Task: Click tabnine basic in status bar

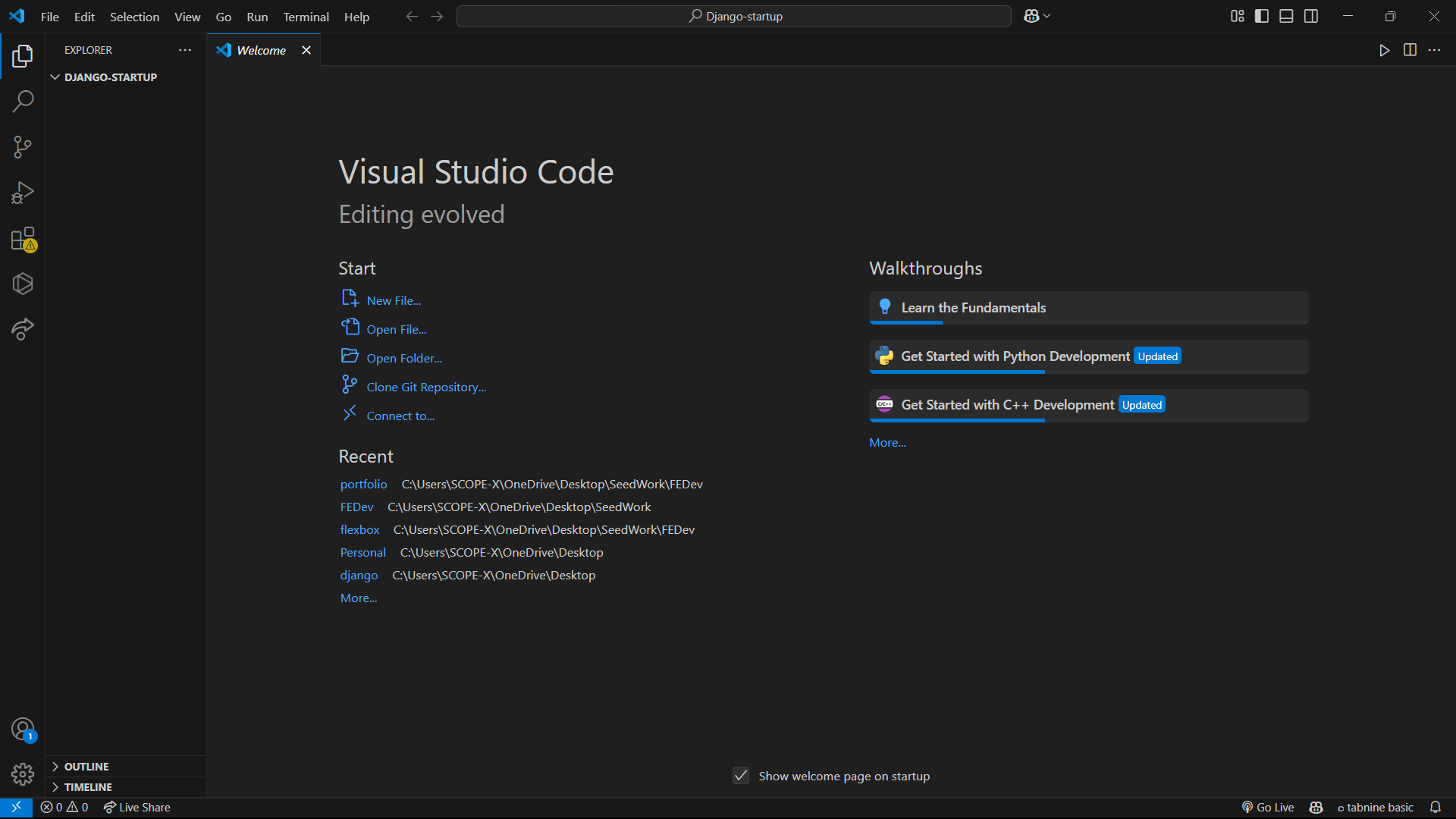Action: tap(1375, 808)
